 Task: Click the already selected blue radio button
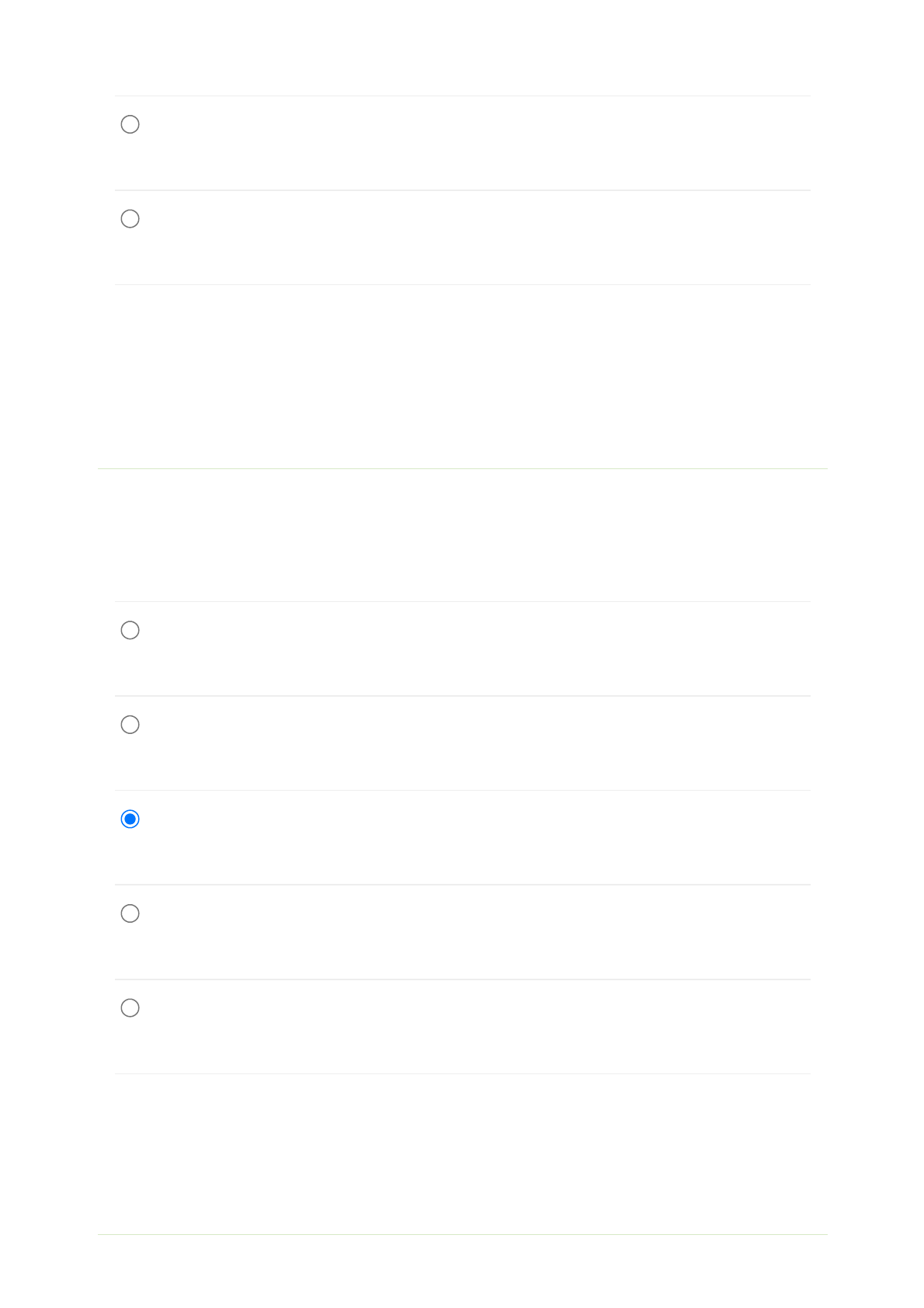coord(130,819)
